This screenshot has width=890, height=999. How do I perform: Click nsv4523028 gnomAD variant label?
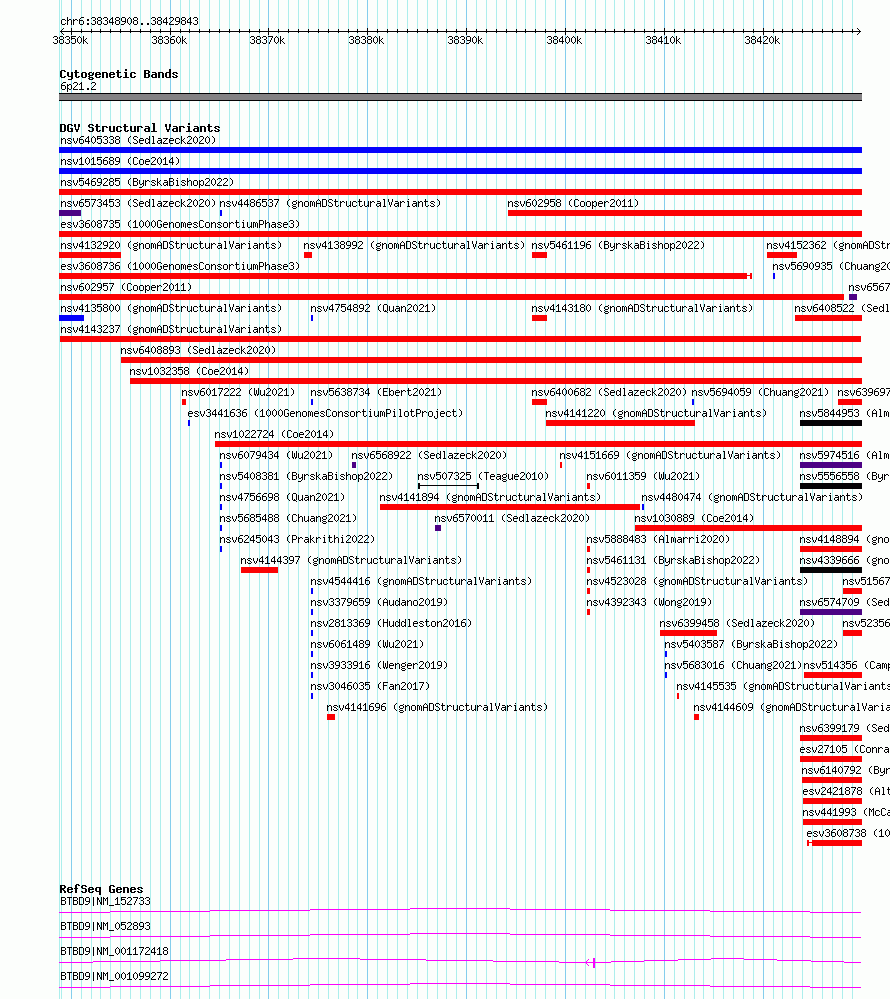click(697, 582)
